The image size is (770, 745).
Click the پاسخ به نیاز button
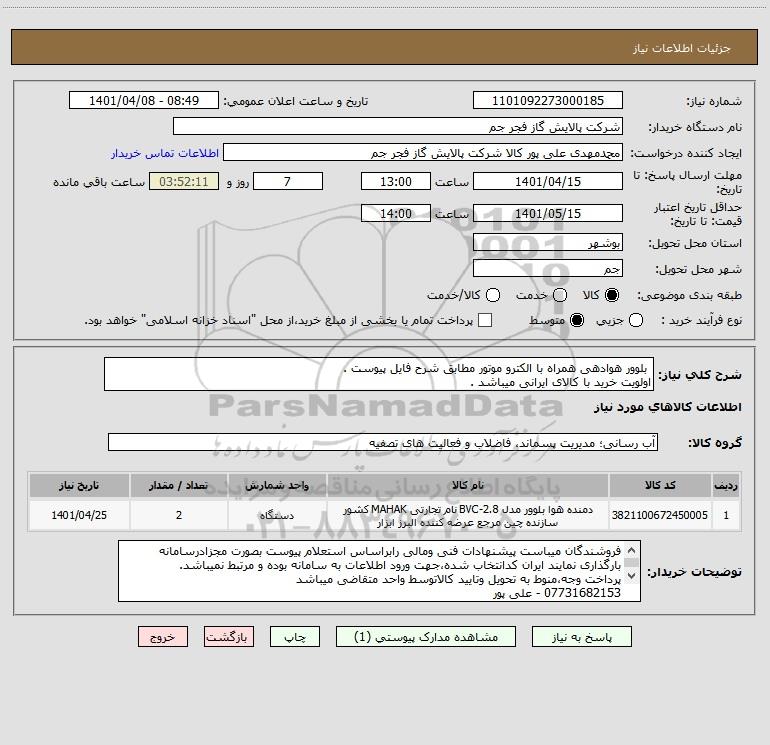point(581,637)
